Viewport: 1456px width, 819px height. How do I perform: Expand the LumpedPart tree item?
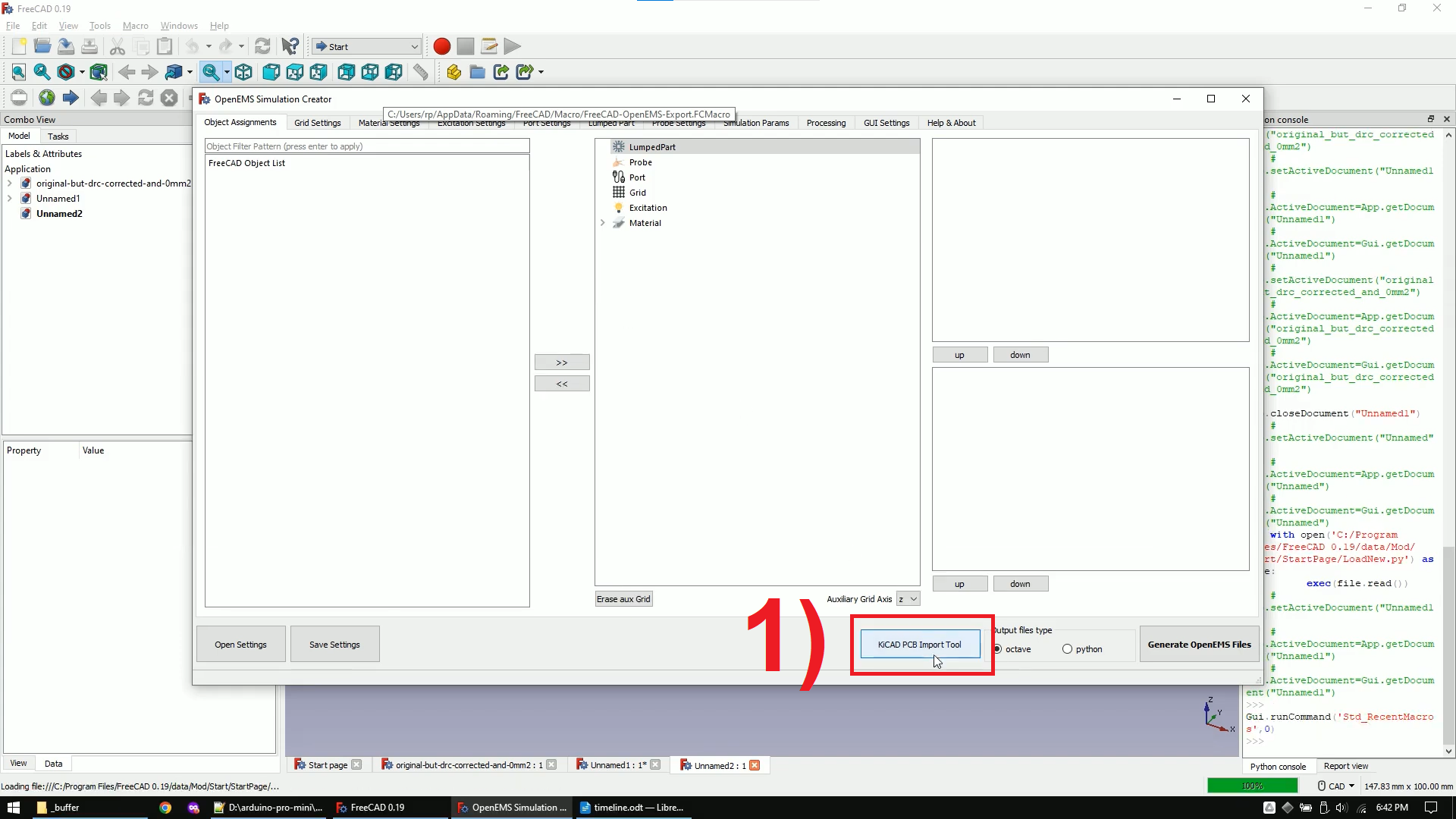click(x=604, y=147)
